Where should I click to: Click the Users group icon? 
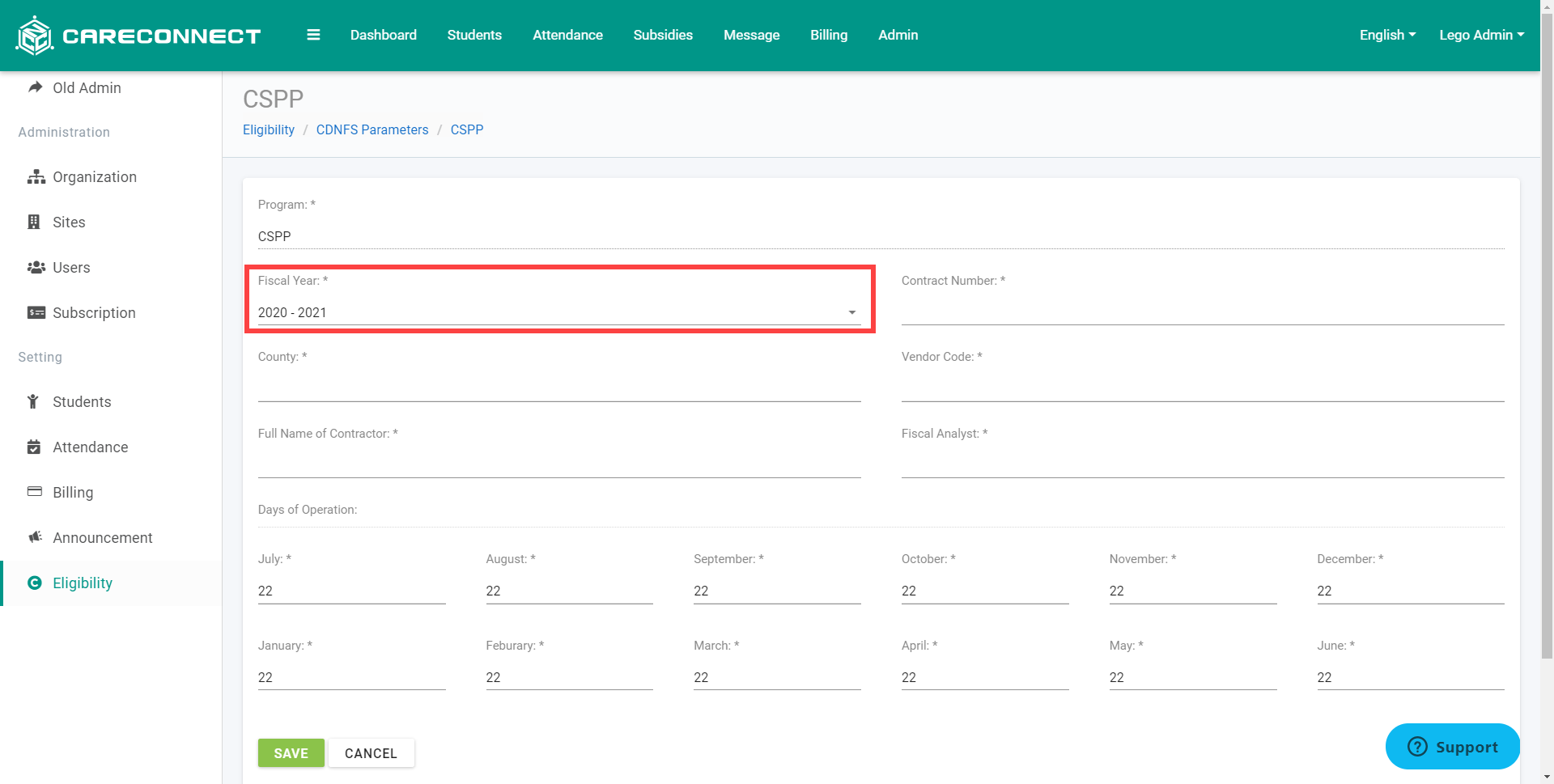(36, 267)
